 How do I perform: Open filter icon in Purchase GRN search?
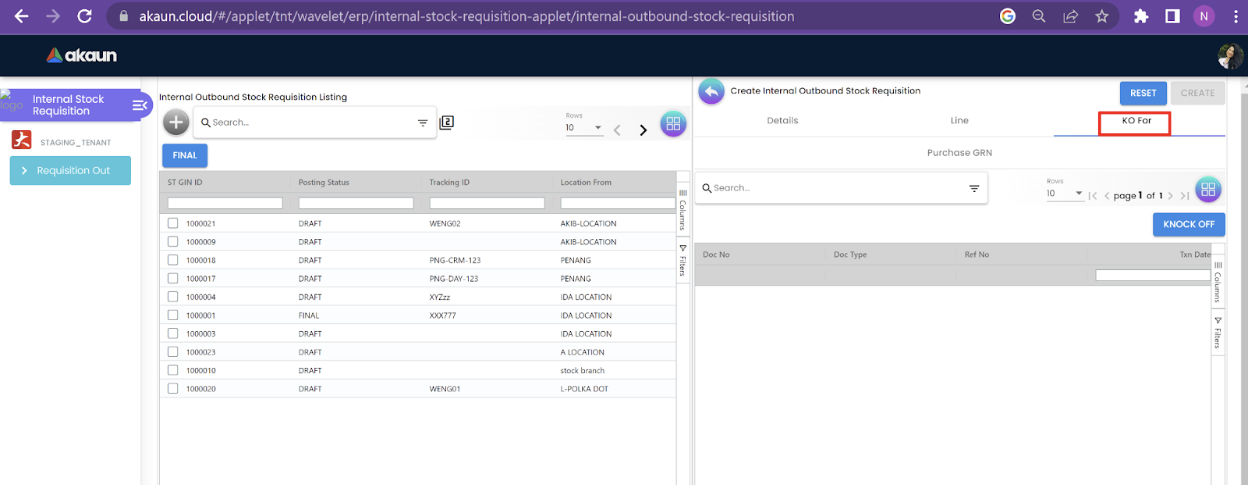974,188
